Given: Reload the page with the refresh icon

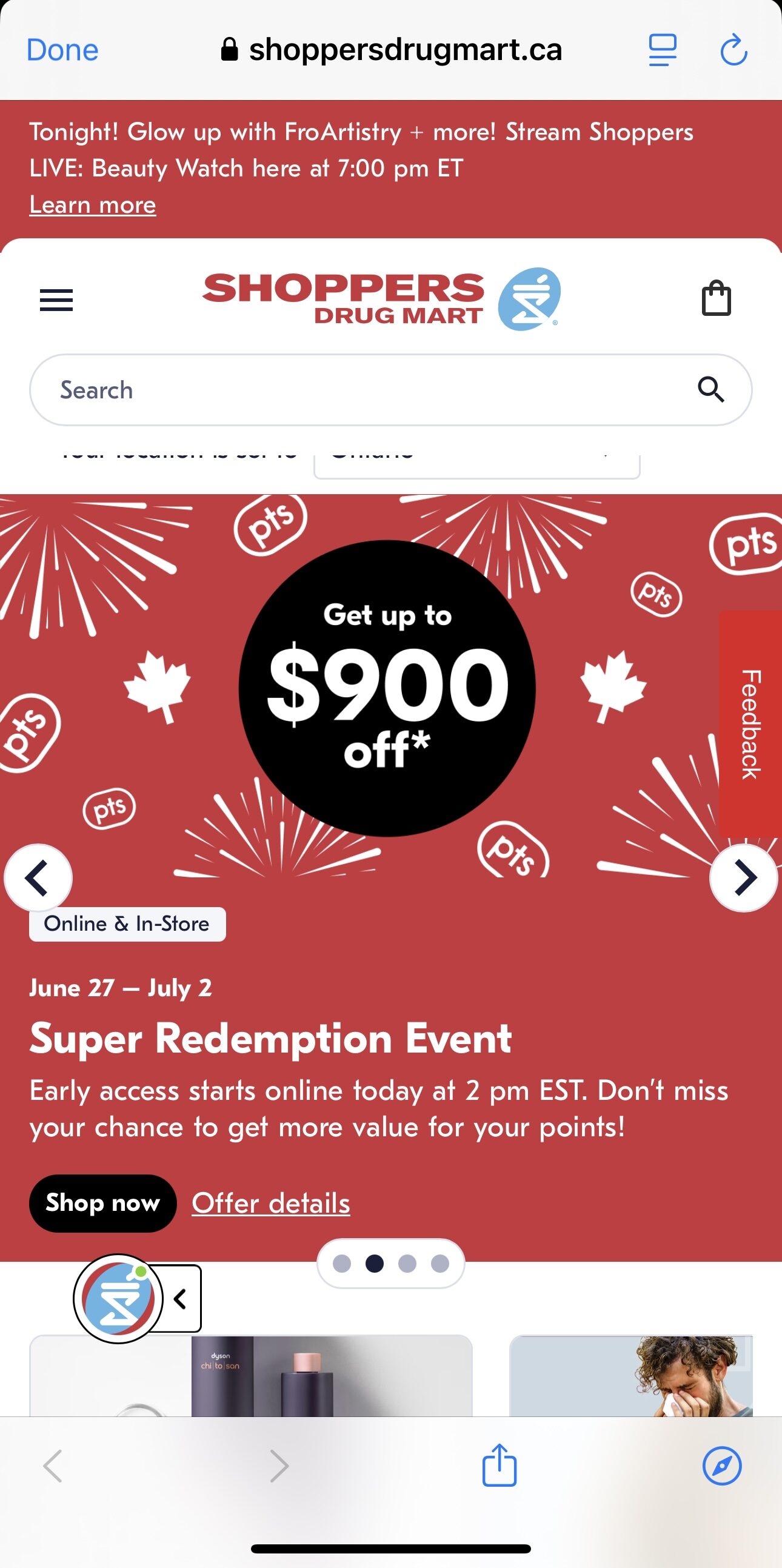Looking at the screenshot, I should (734, 50).
